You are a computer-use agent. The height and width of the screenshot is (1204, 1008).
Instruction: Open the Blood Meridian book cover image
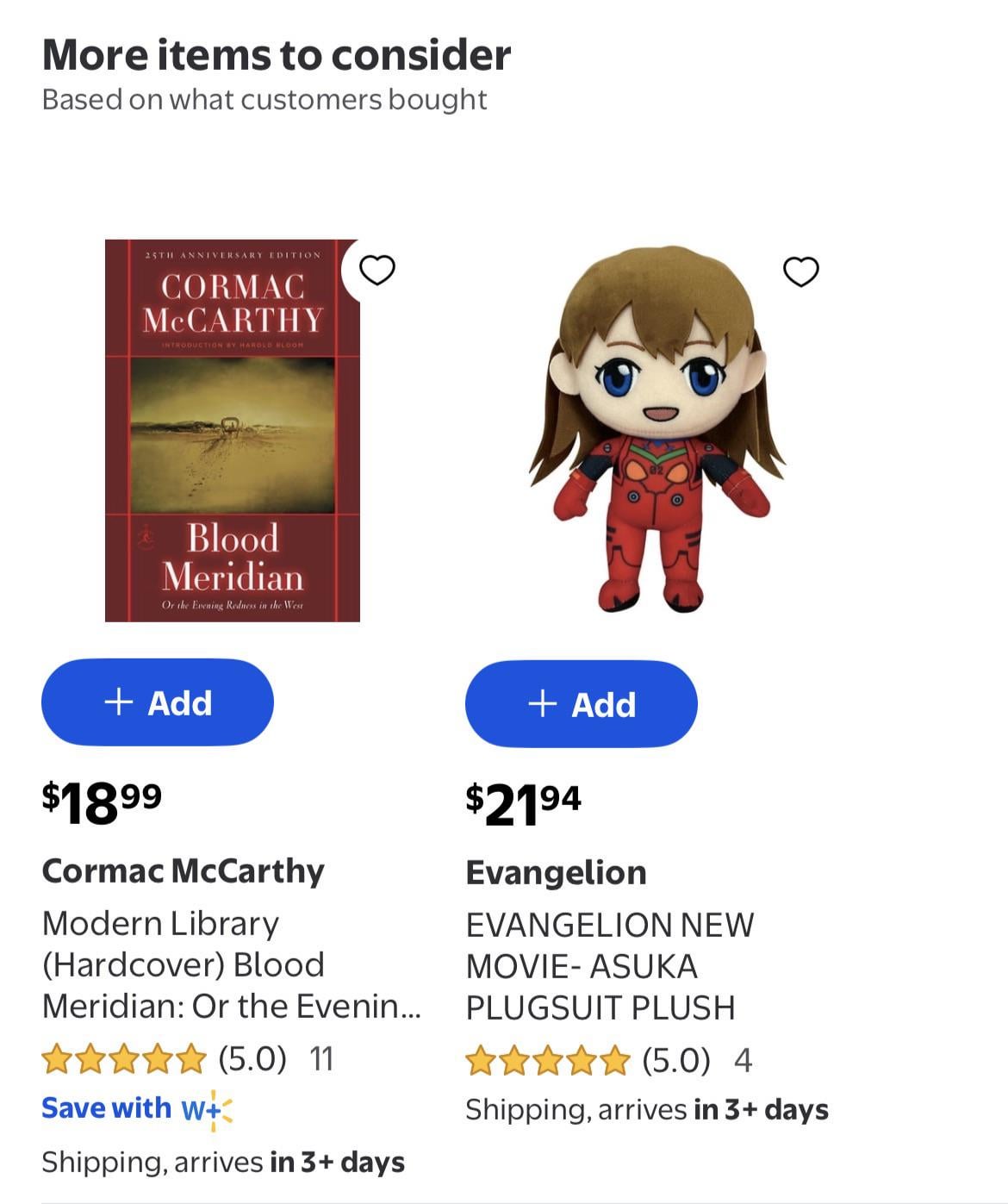[x=233, y=430]
